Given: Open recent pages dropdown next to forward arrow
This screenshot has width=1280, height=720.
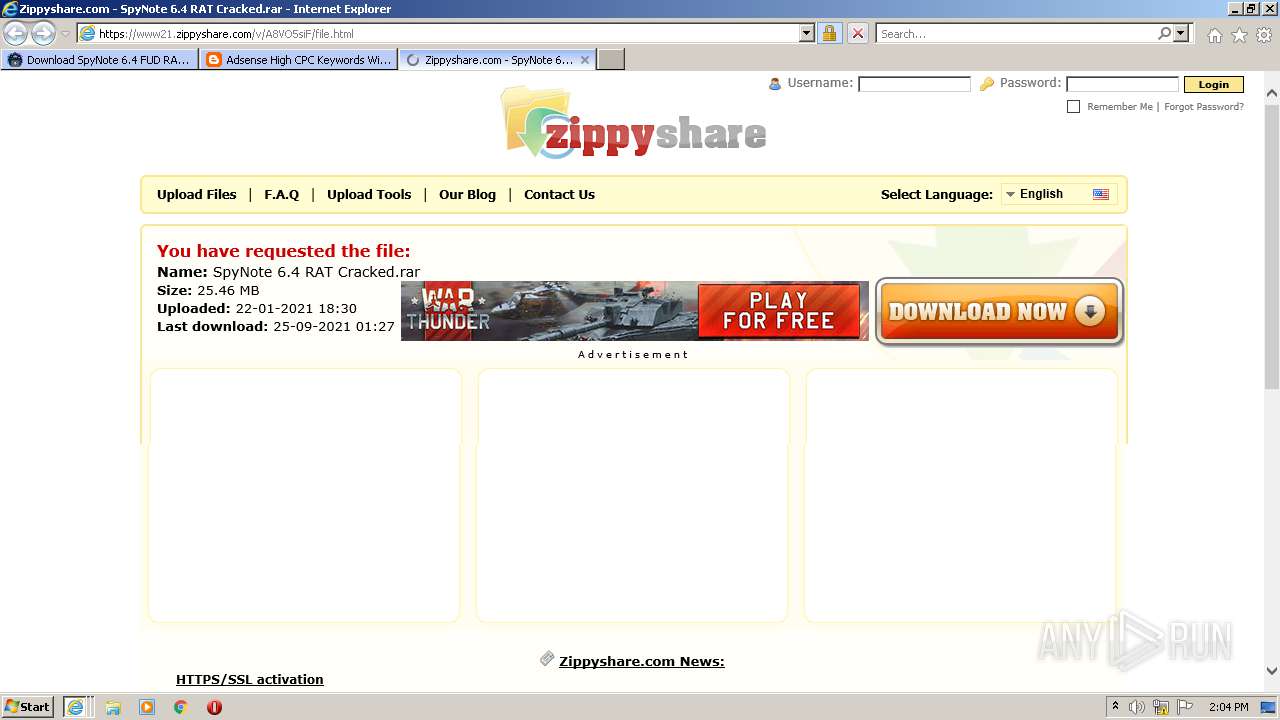Looking at the screenshot, I should pyautogui.click(x=65, y=34).
